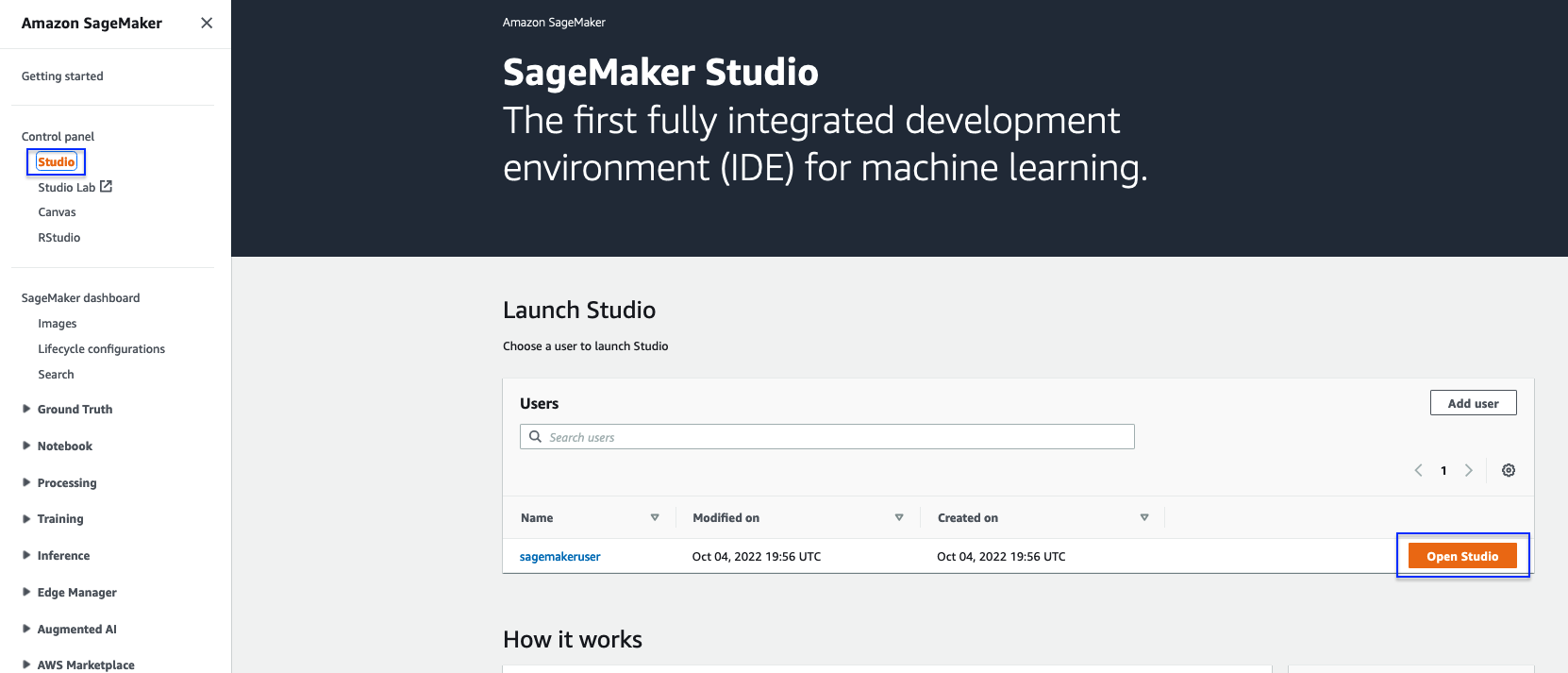Open table preferences gear icon
The width and height of the screenshot is (1568, 673).
(1509, 470)
